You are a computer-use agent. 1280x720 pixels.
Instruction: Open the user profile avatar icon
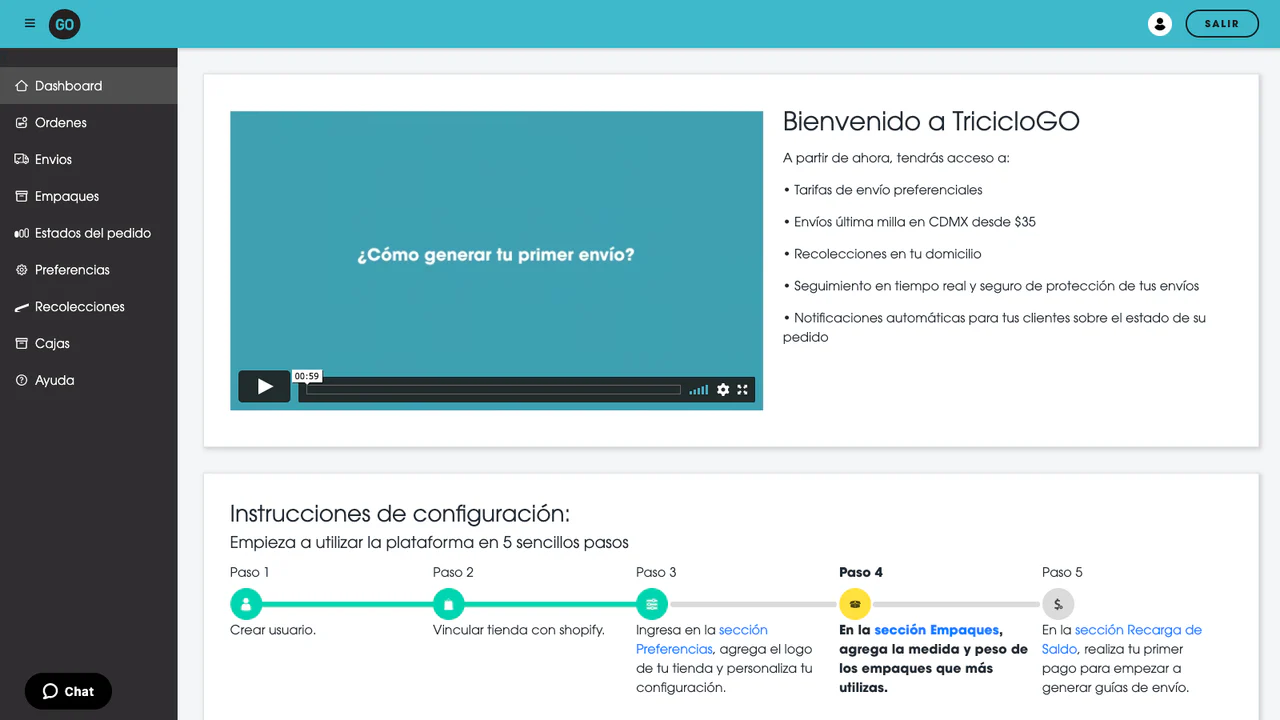[x=1159, y=24]
